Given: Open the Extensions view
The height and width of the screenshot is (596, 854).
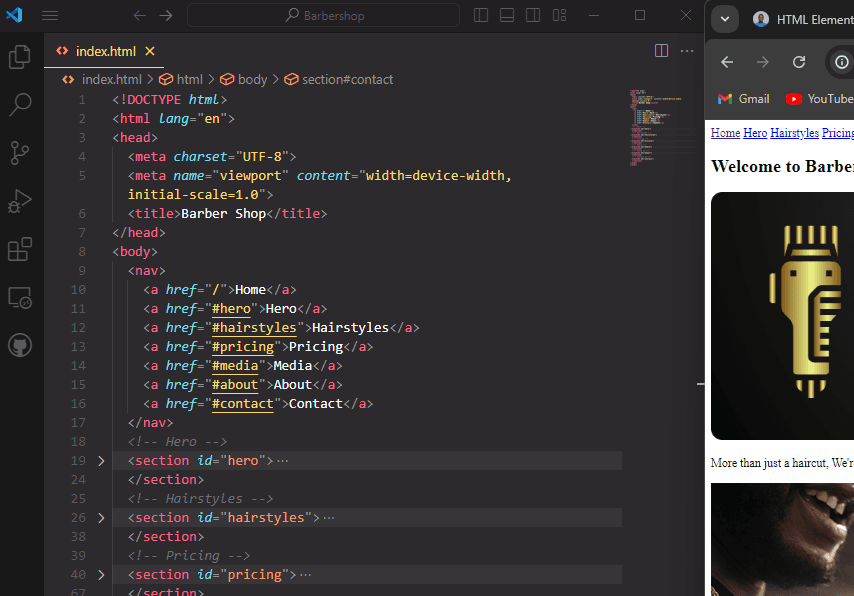Looking at the screenshot, I should click(x=20, y=248).
